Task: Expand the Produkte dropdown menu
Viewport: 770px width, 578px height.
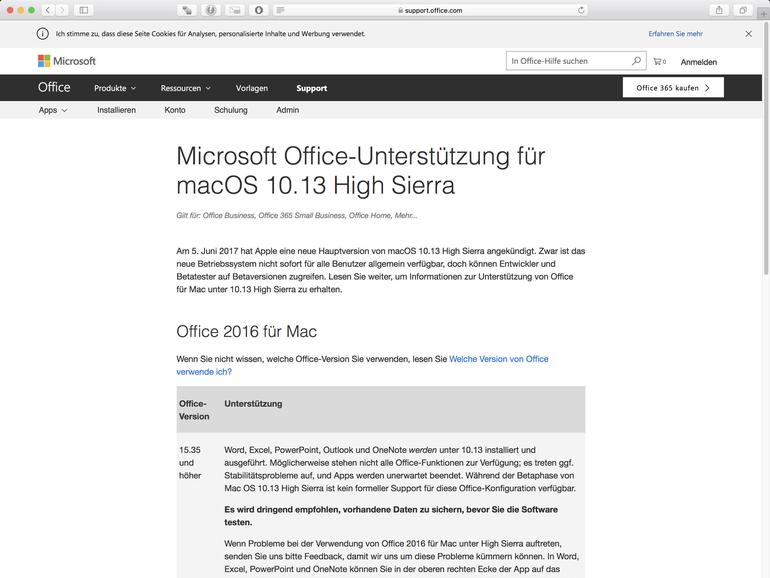Action: point(115,88)
